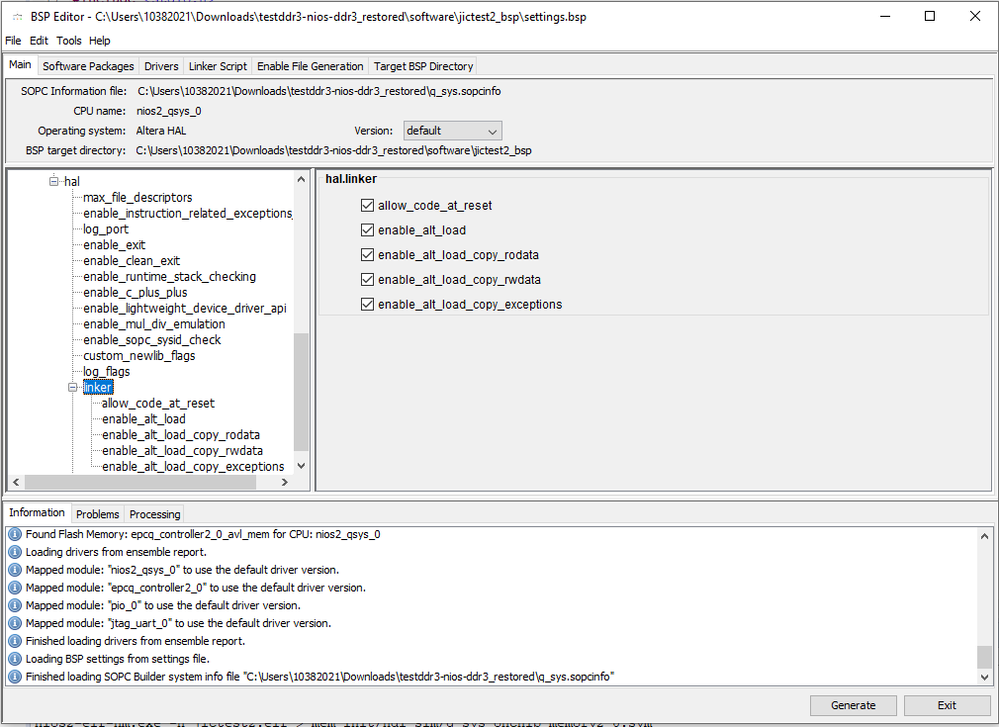Switch to the Main tab

click(x=20, y=64)
